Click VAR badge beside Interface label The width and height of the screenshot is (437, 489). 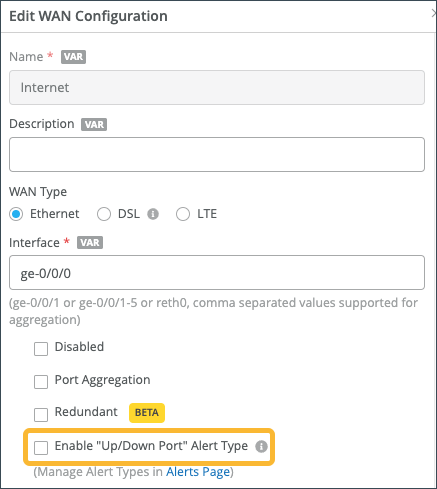(90, 243)
